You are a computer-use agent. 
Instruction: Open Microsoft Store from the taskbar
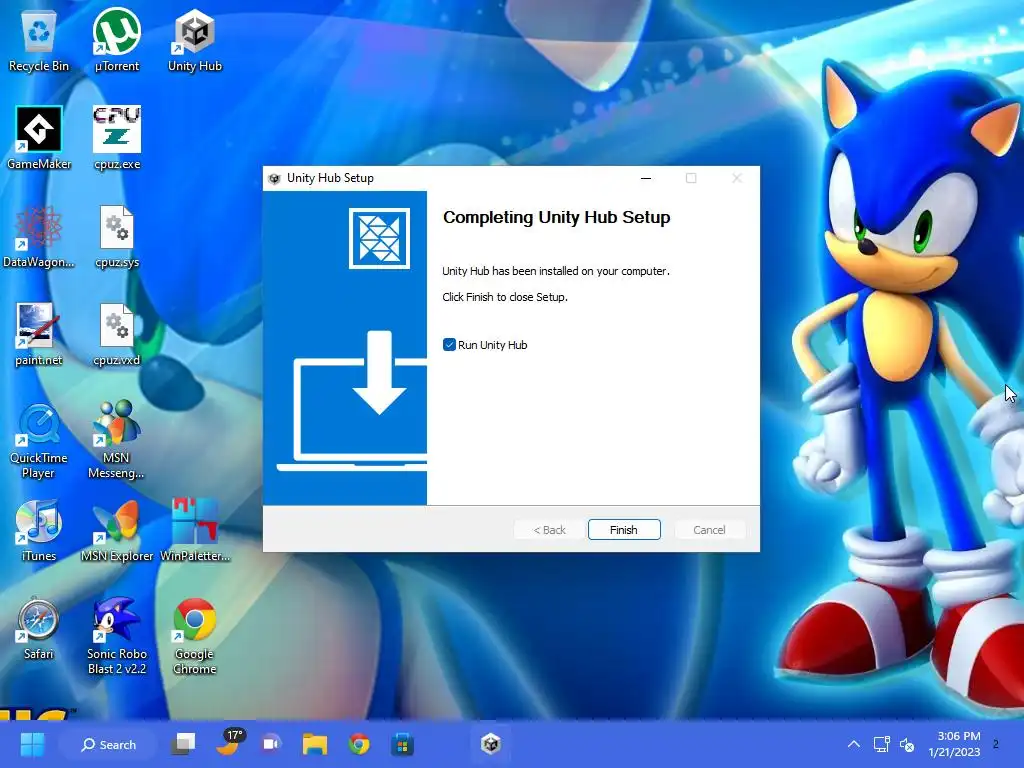[x=402, y=744]
